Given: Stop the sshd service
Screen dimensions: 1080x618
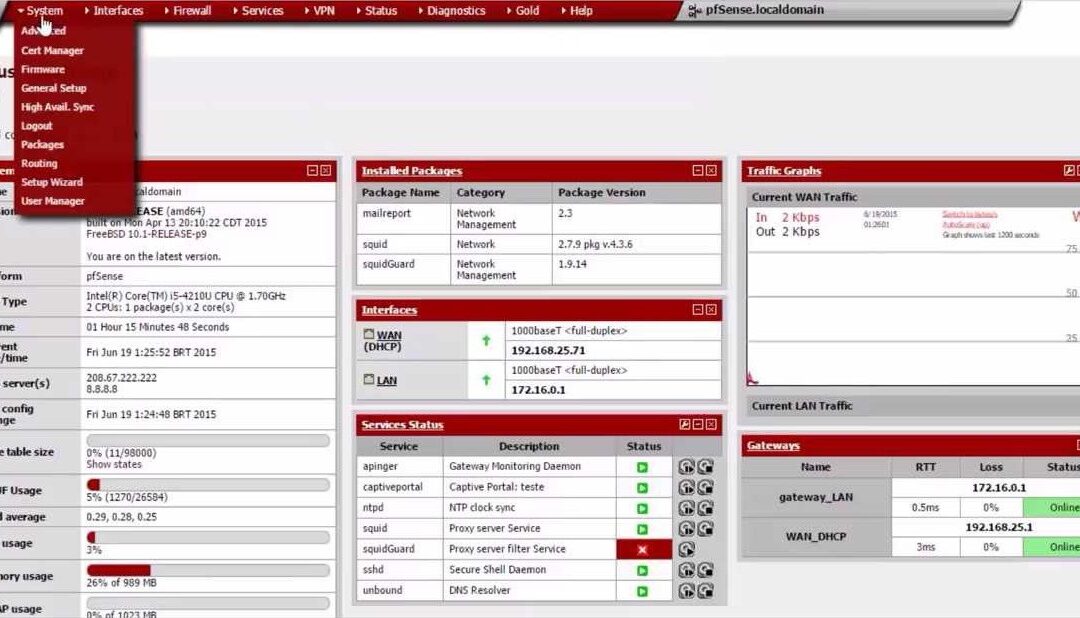Looking at the screenshot, I should click(x=706, y=570).
